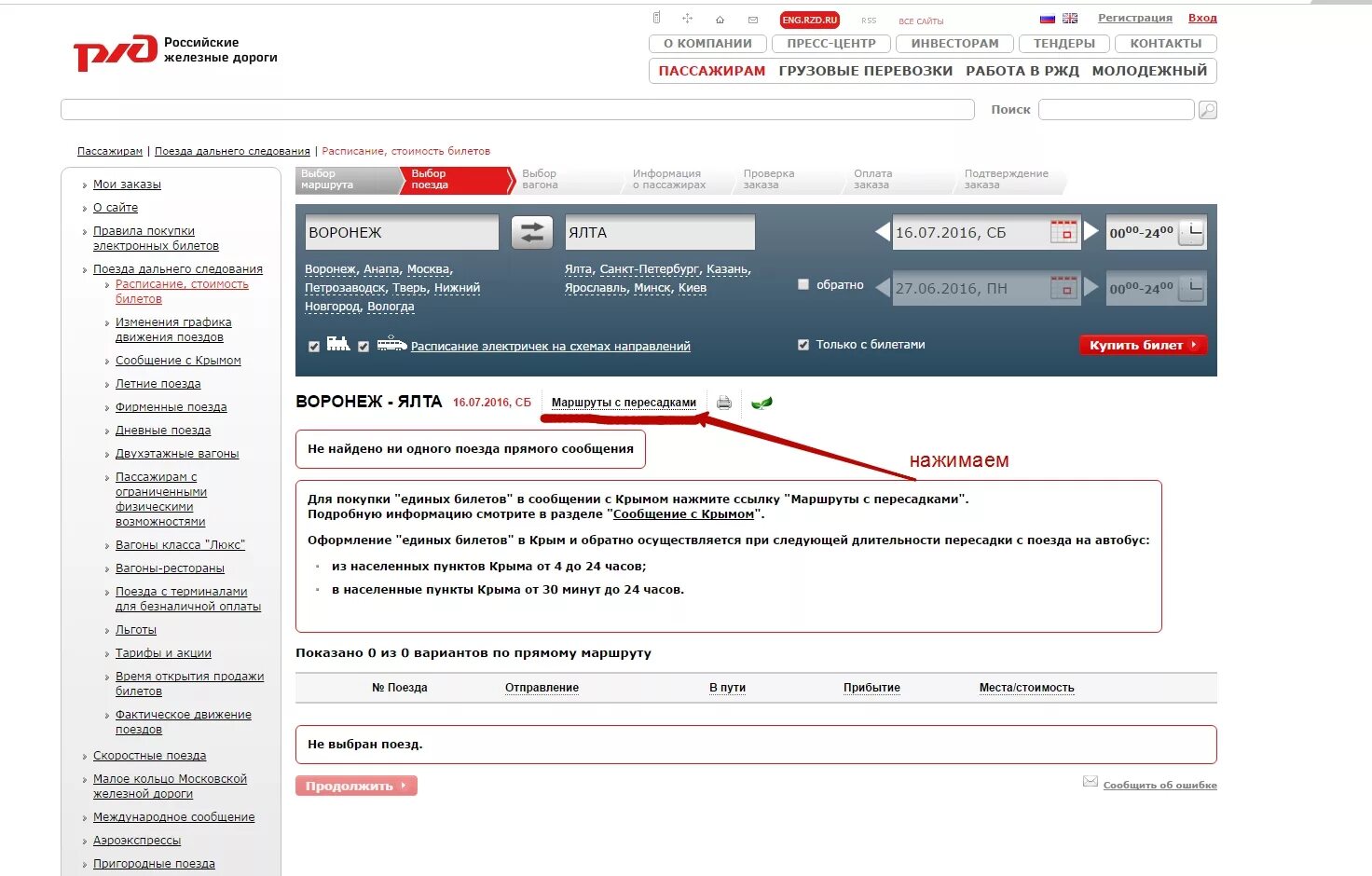
Task: Click 'Маршруты с пересадками' link
Action: tap(624, 403)
